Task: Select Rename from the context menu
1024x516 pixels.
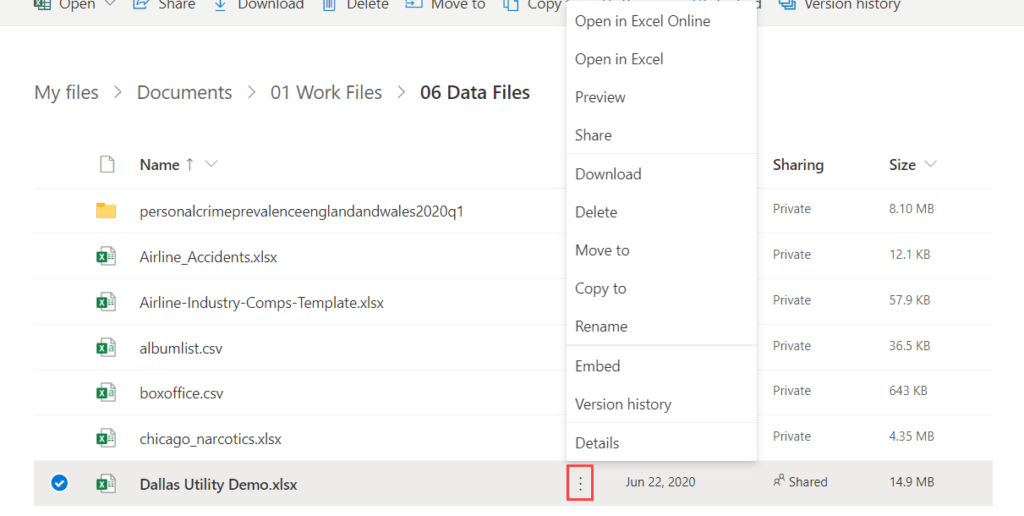Action: [x=601, y=326]
